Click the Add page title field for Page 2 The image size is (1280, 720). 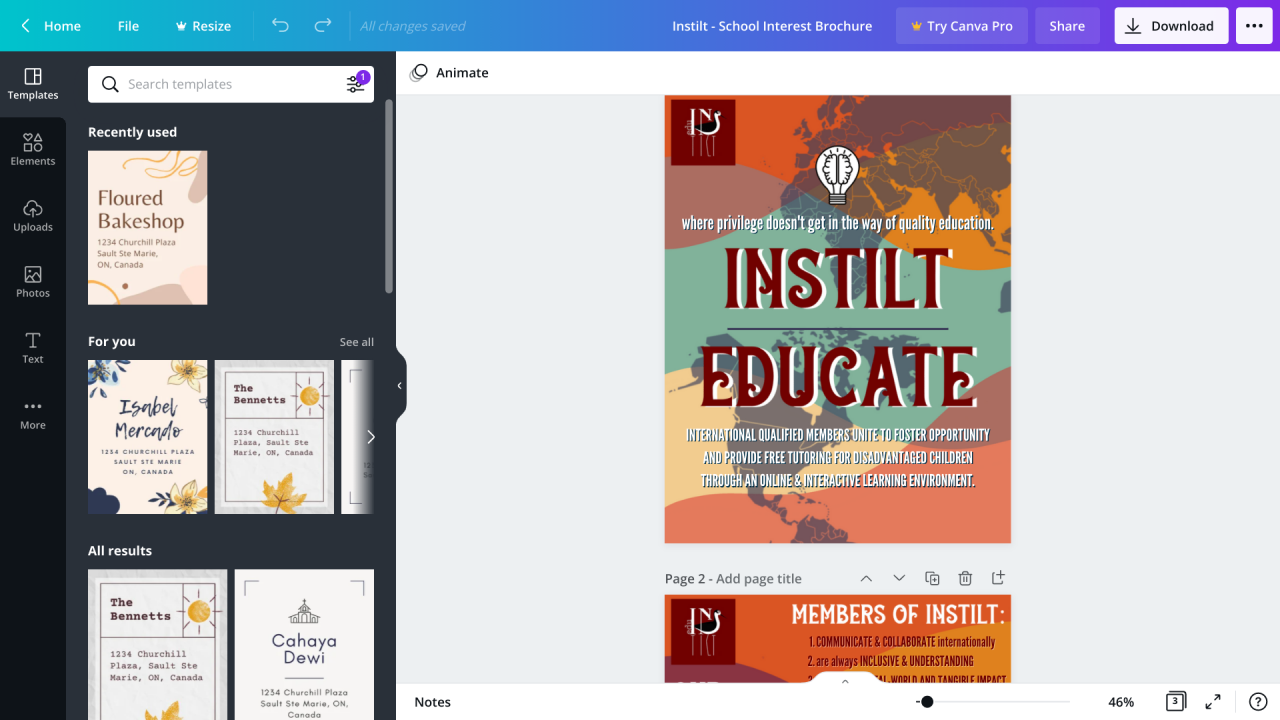(x=759, y=579)
